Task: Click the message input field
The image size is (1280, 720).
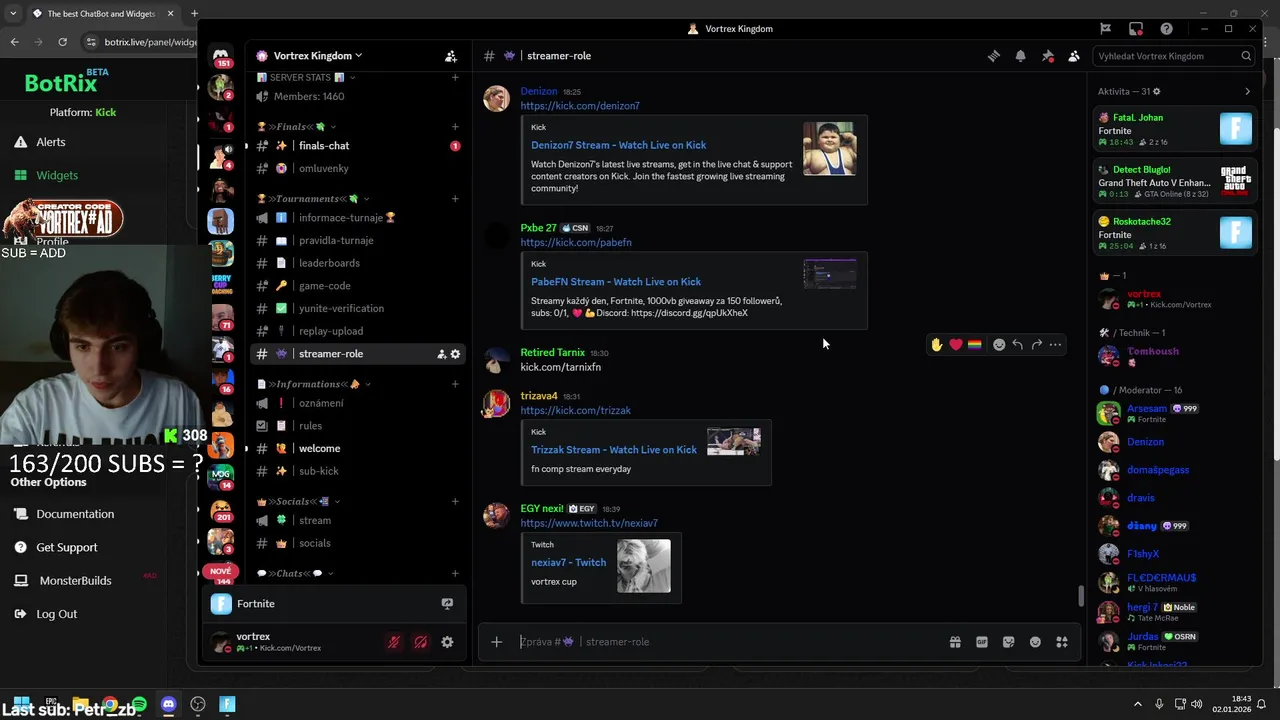Action: (730, 642)
